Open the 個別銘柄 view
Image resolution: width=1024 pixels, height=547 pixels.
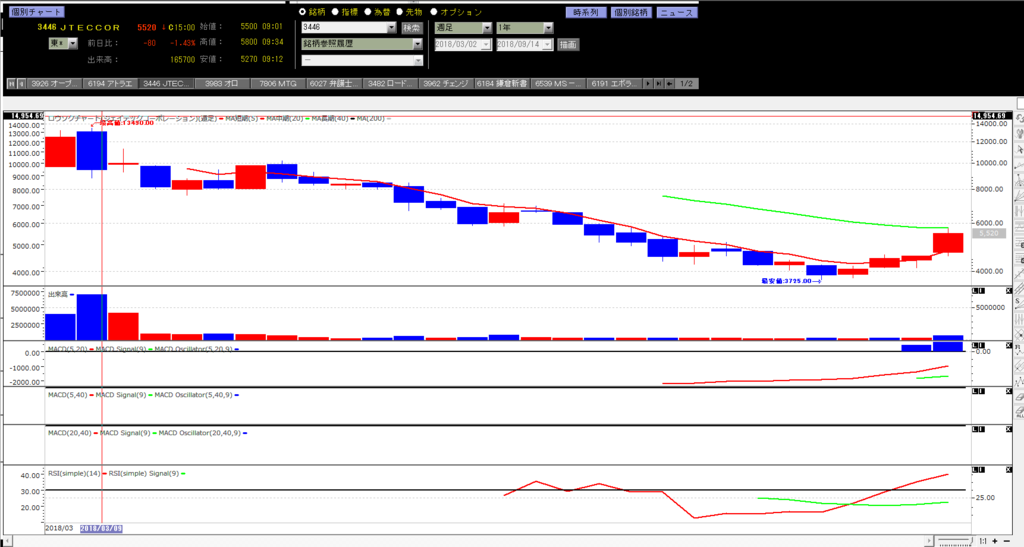pos(632,12)
